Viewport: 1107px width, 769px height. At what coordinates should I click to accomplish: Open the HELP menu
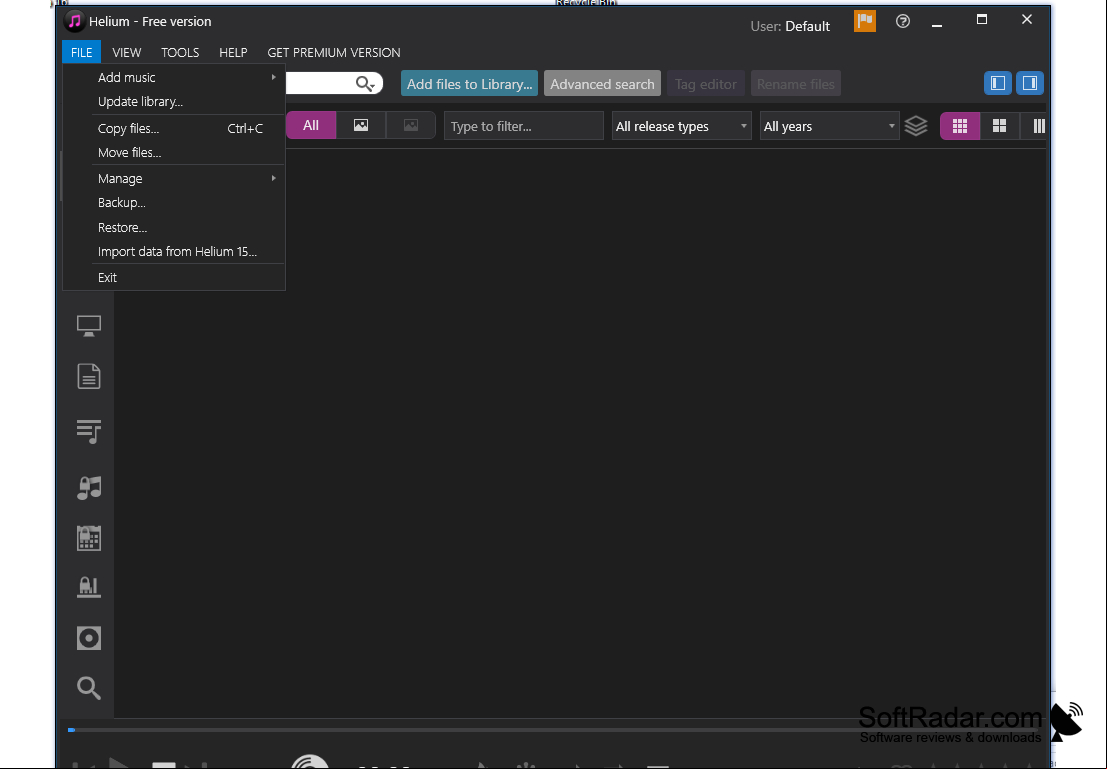233,52
